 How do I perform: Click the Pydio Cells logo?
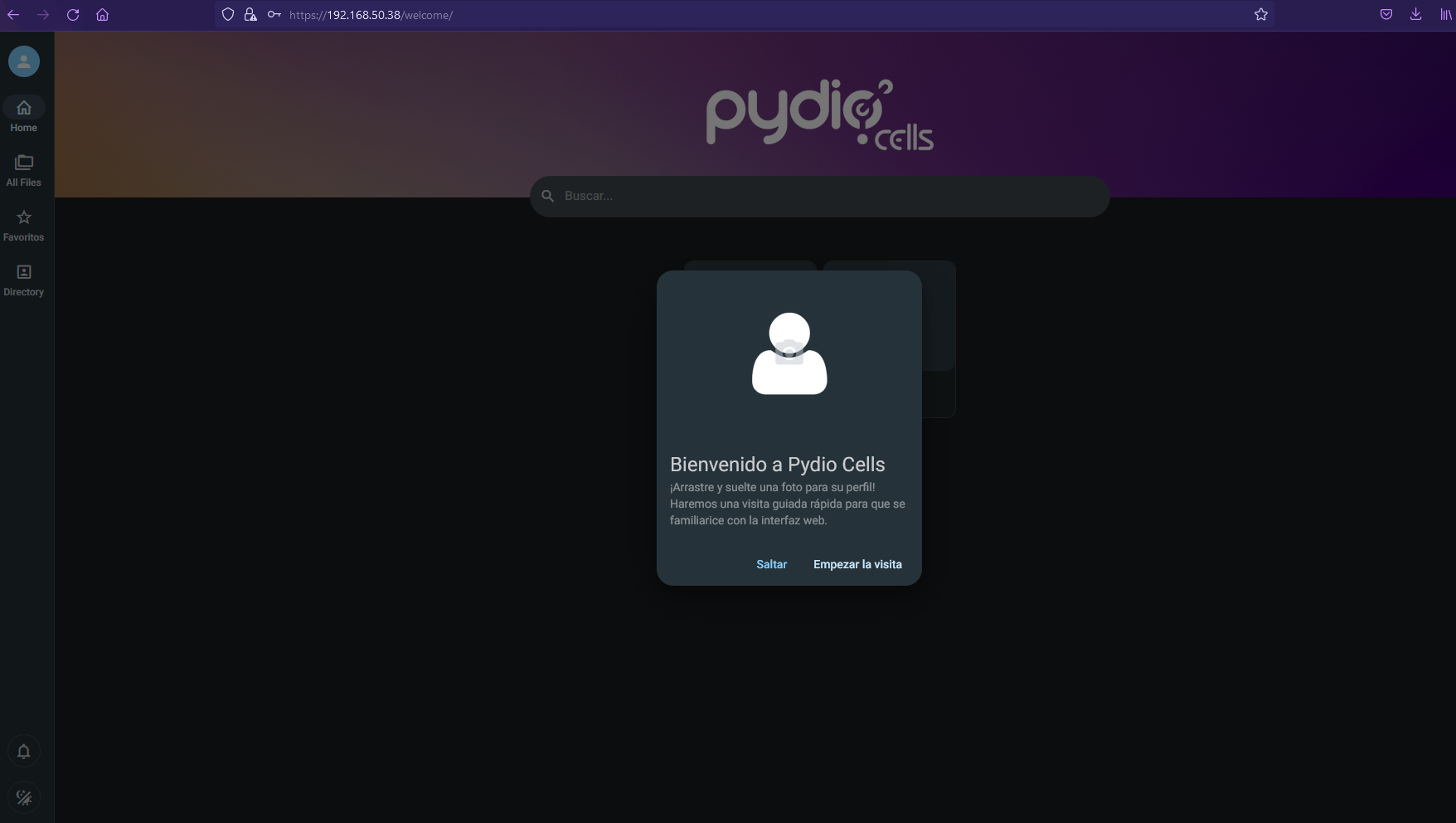(x=820, y=115)
